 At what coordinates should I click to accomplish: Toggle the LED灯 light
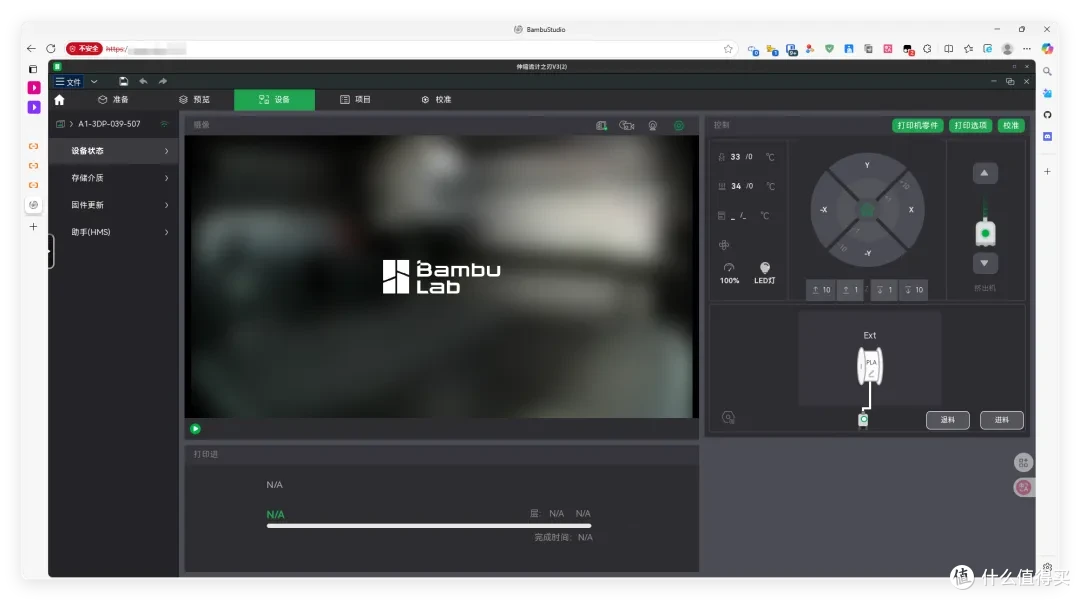765,273
